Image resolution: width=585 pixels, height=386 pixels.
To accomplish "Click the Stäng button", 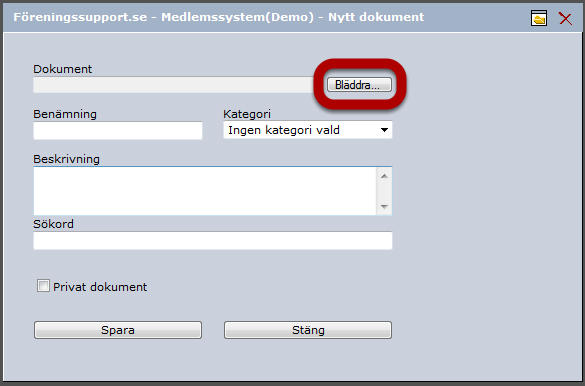I will [x=308, y=330].
